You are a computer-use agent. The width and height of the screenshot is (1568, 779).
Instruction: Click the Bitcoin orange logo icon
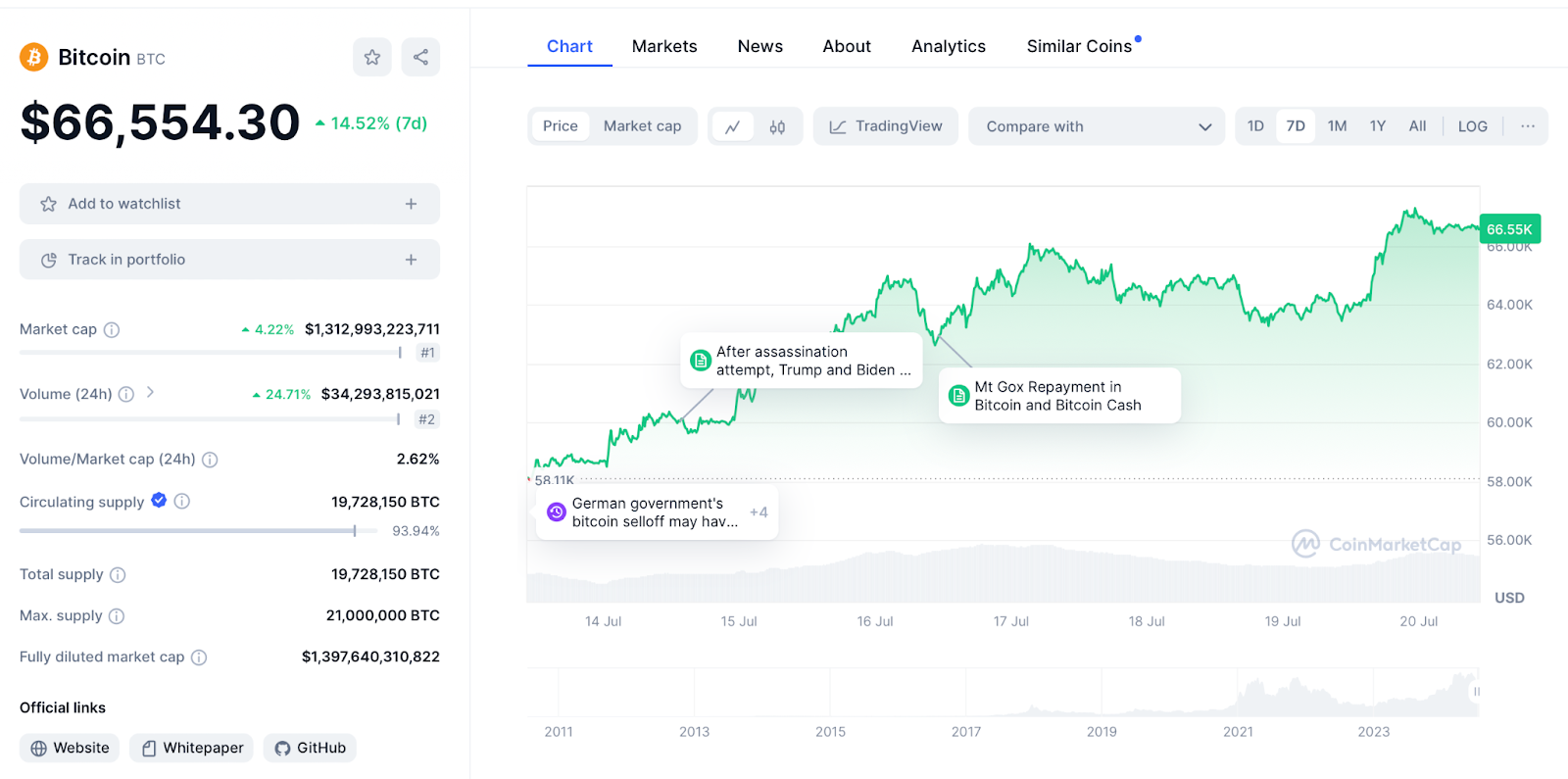(34, 57)
